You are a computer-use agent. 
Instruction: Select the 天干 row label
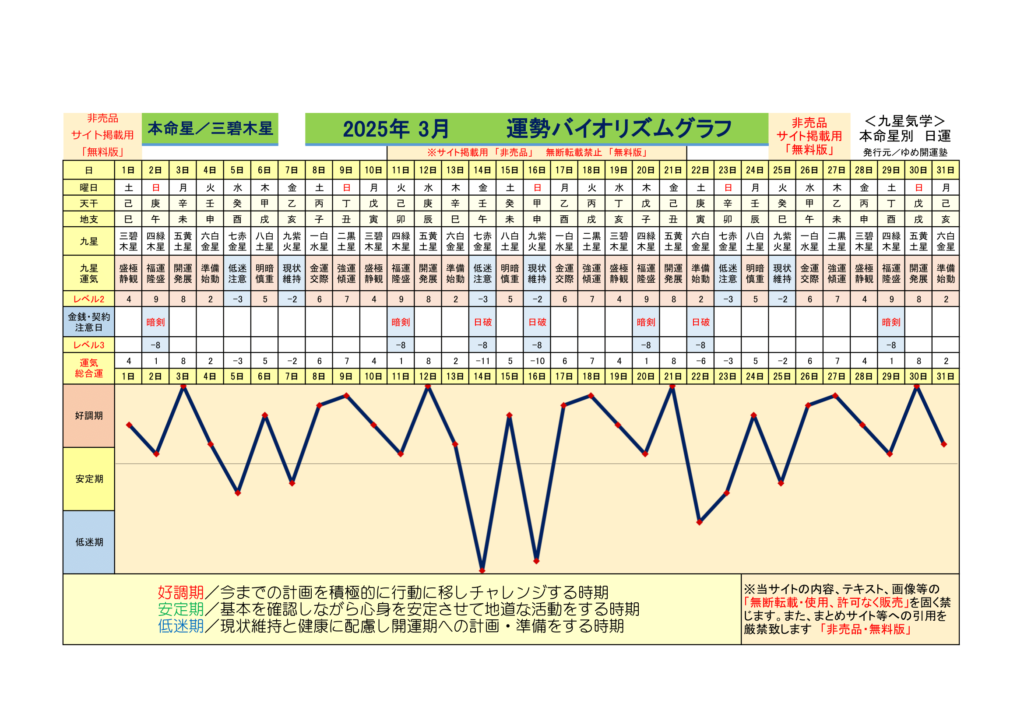coord(89,204)
